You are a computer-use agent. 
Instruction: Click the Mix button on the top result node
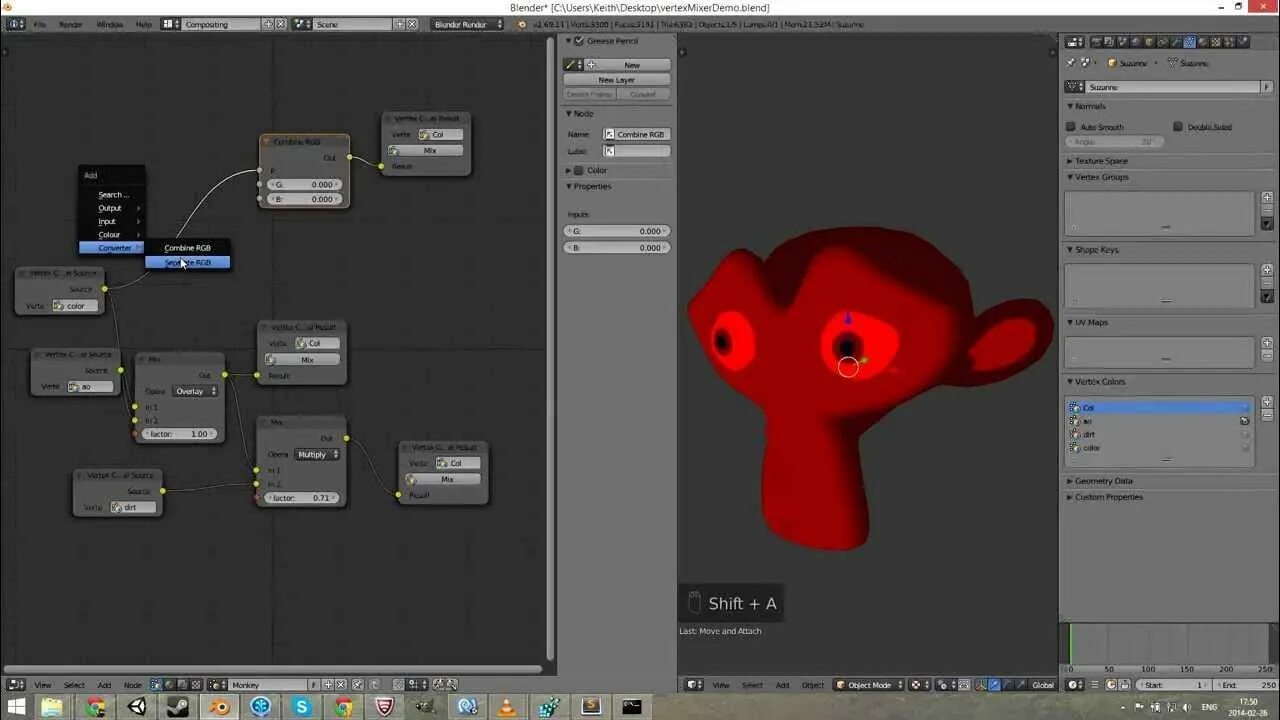tap(425, 150)
